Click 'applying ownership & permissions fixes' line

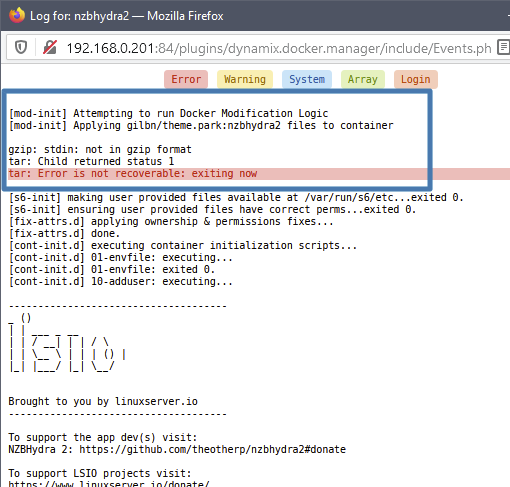click(x=171, y=221)
